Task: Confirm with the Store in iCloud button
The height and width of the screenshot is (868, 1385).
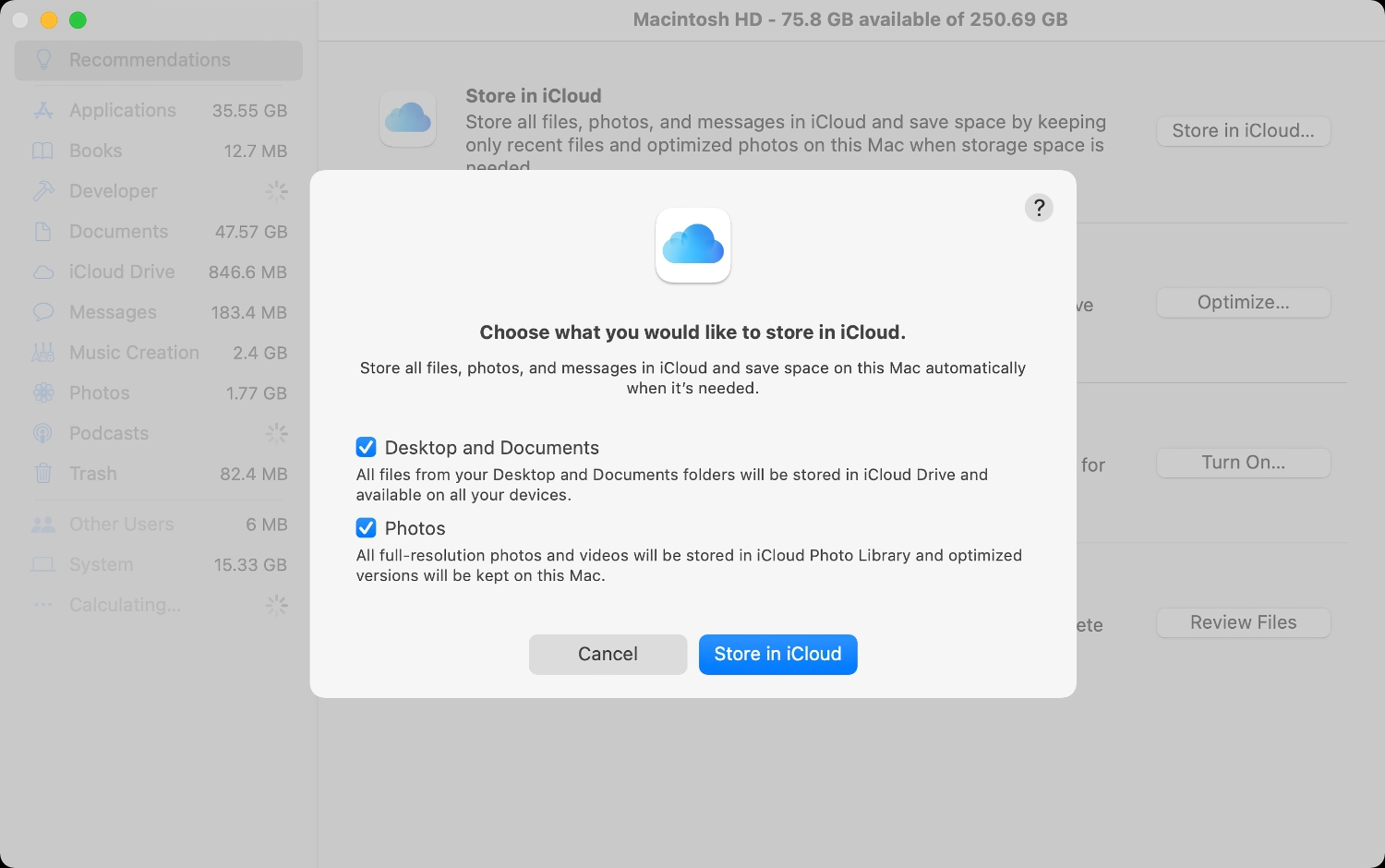Action: 777,654
